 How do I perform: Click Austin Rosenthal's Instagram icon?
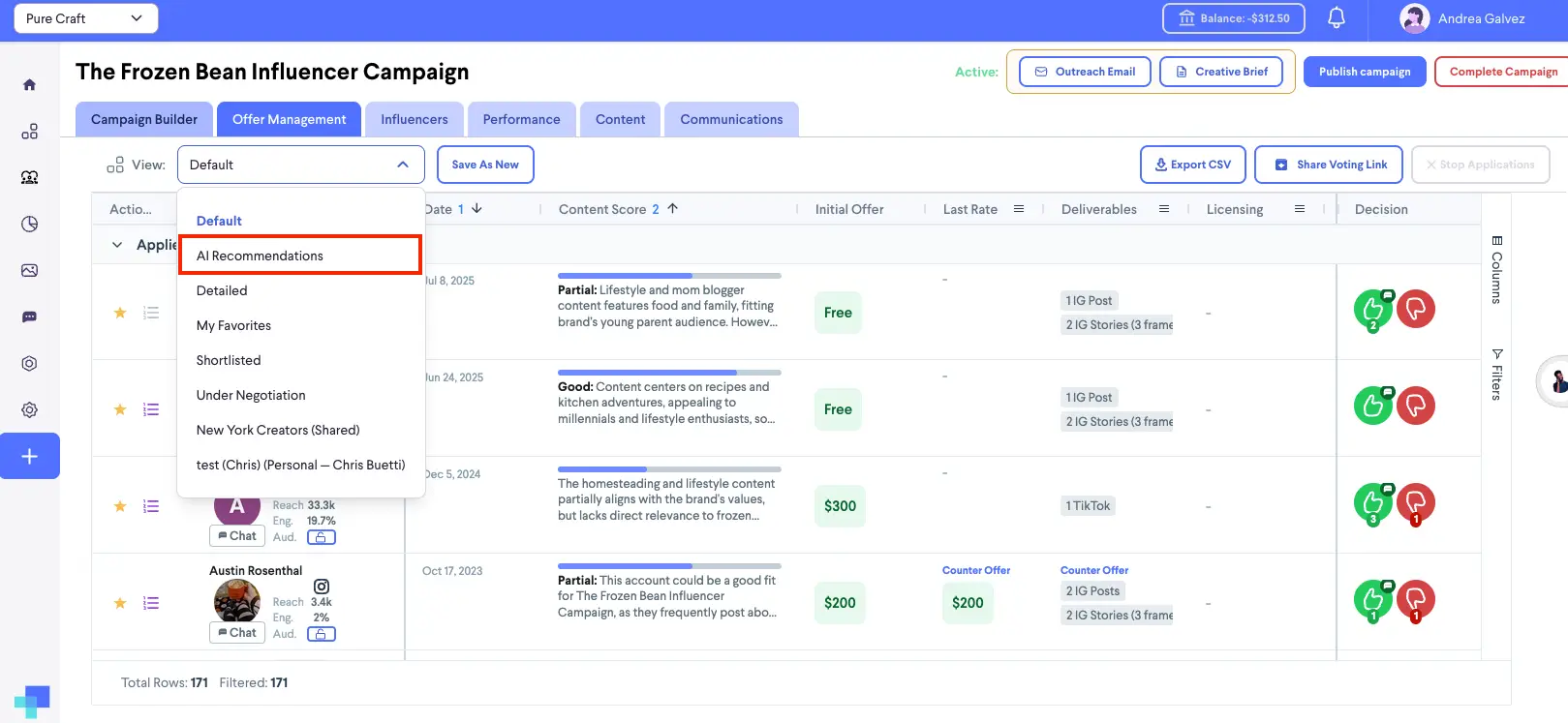tap(322, 587)
